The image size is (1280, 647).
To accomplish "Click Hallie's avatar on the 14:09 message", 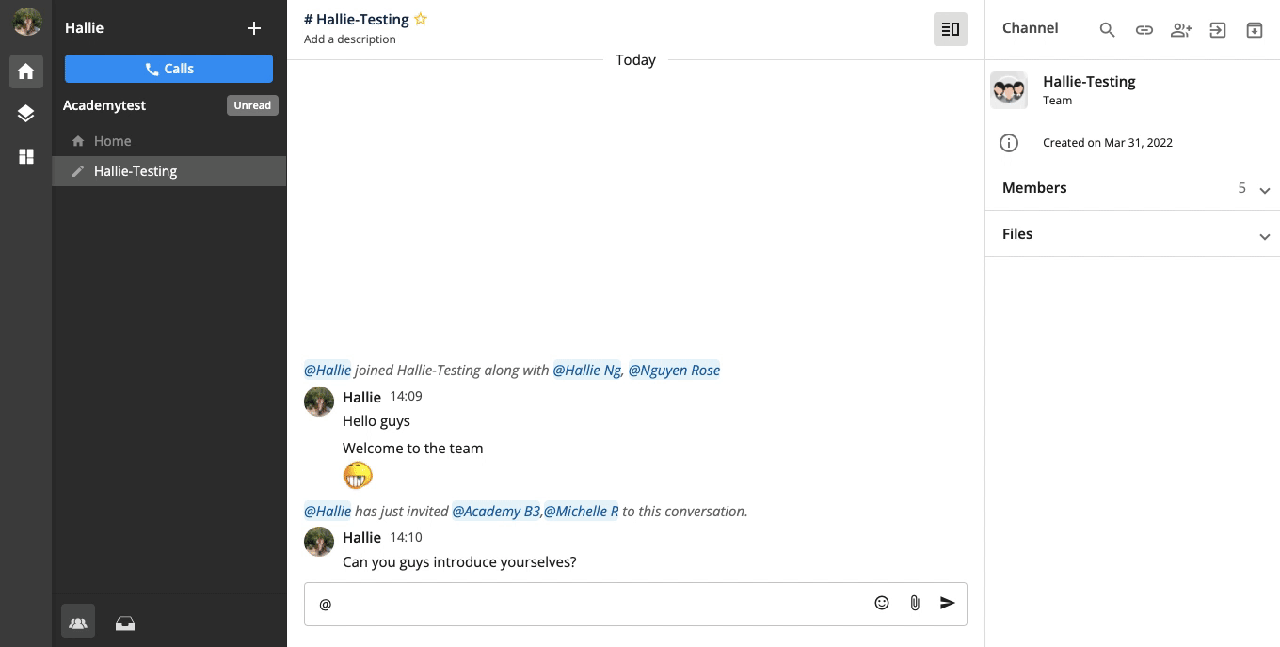I will click(x=319, y=402).
